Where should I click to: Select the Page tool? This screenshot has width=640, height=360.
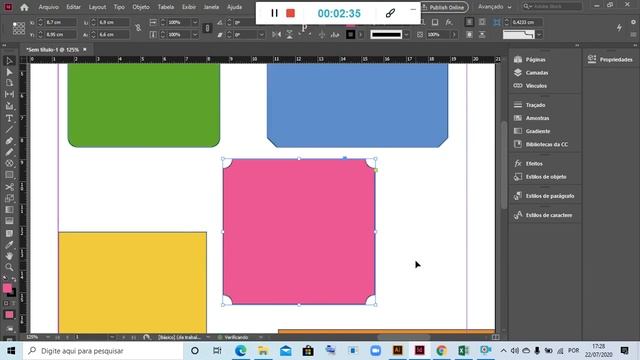point(9,83)
